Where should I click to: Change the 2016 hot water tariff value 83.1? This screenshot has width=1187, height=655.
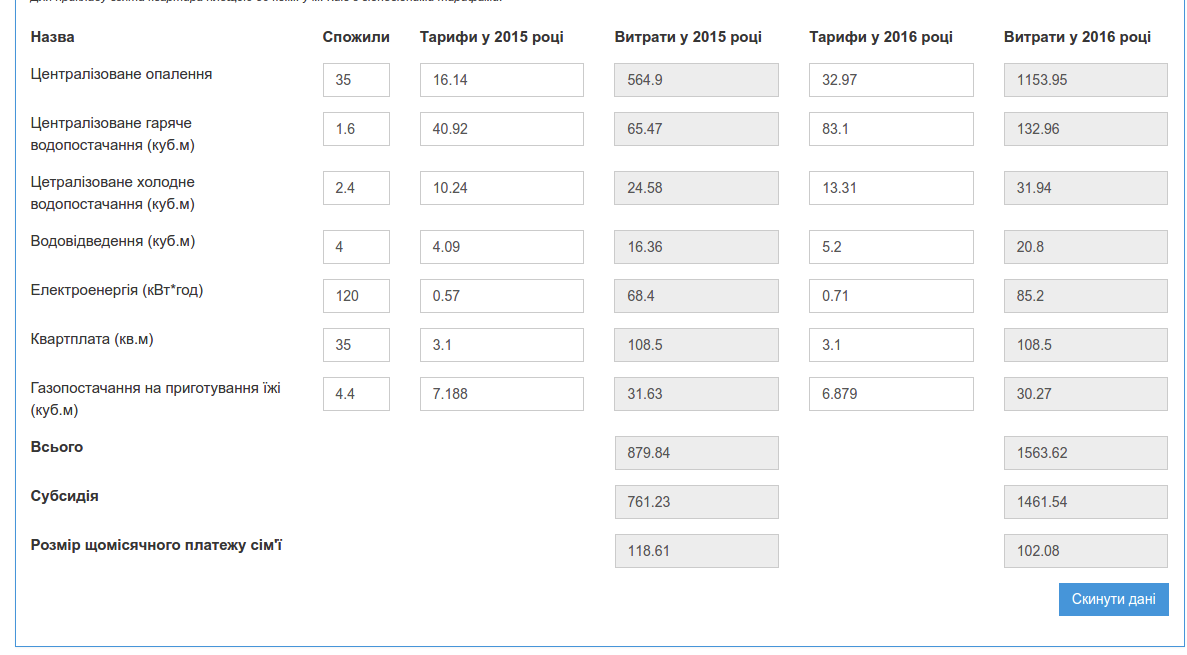pos(890,129)
